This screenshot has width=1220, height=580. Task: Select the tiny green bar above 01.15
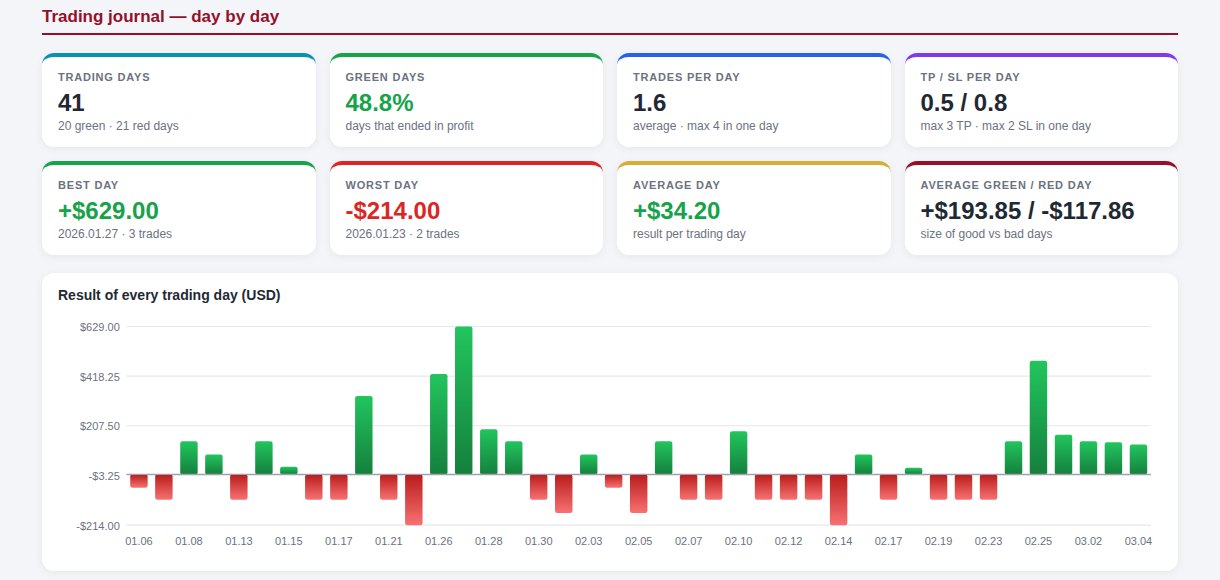tap(289, 470)
